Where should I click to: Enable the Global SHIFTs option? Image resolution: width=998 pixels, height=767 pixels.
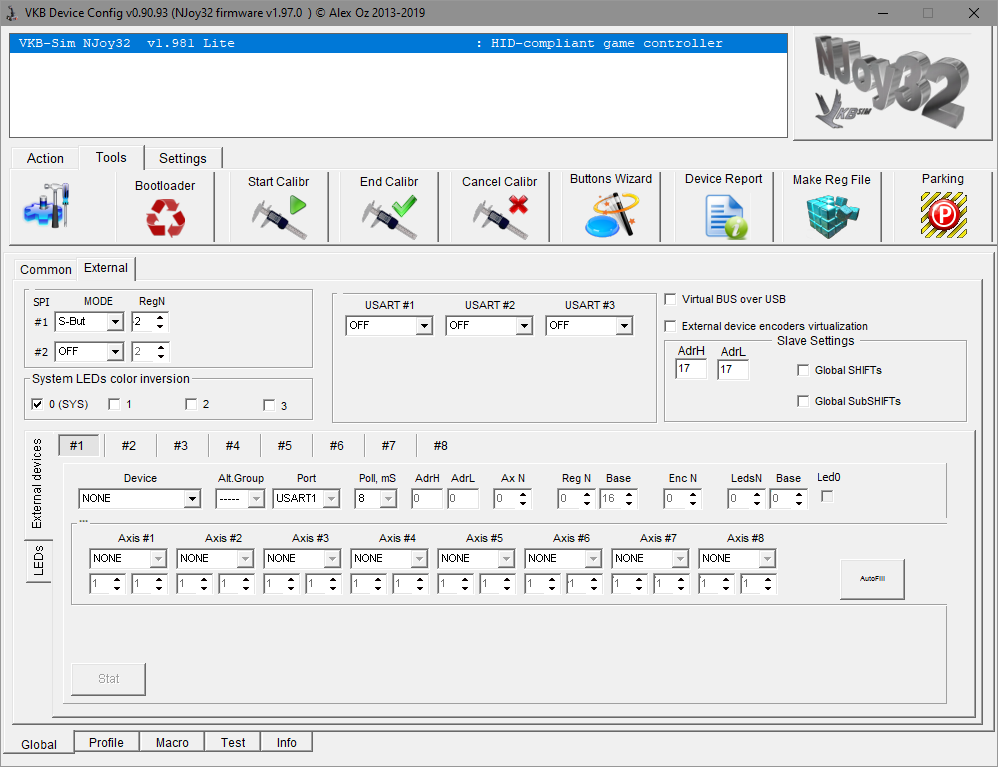coord(803,370)
